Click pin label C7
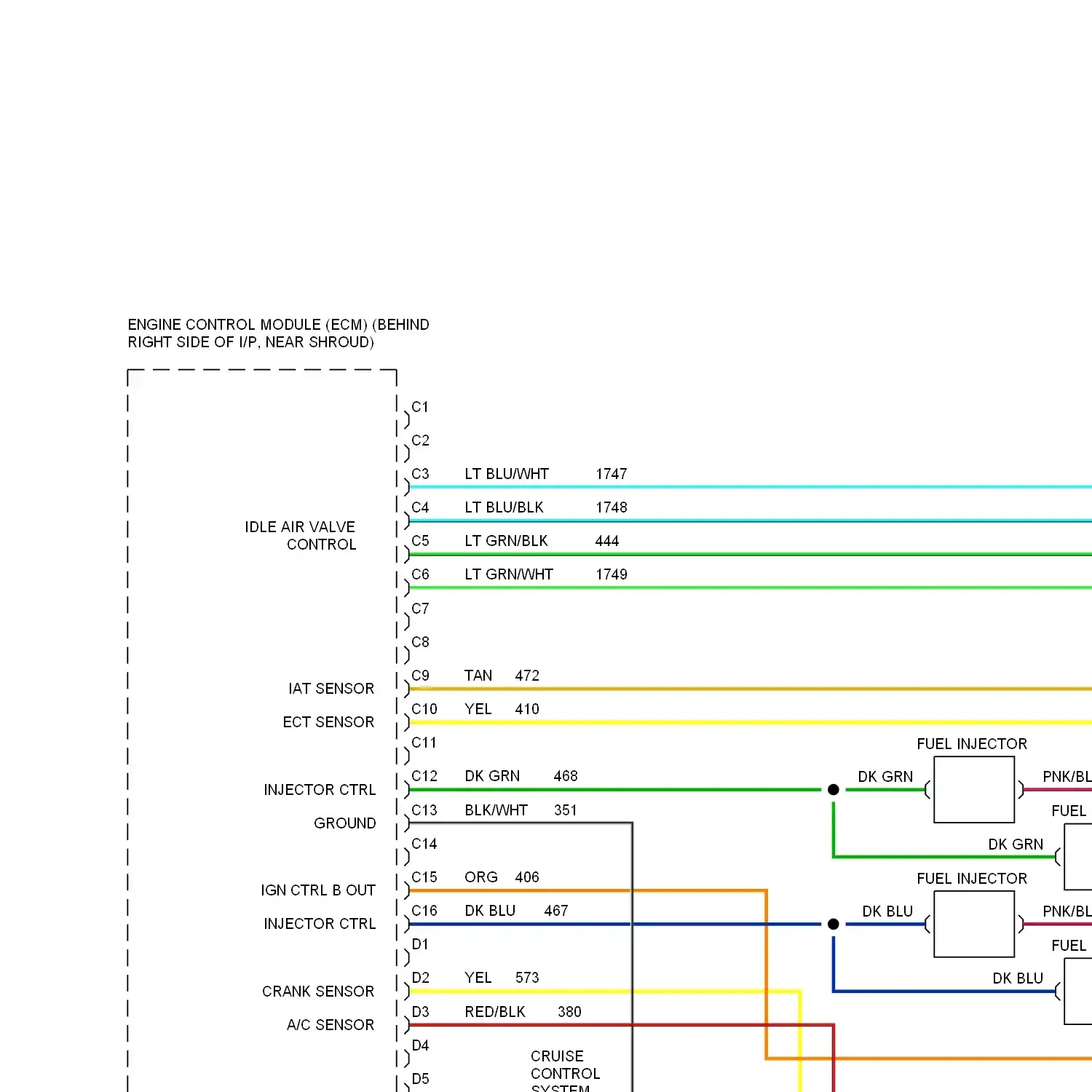Image resolution: width=1092 pixels, height=1092 pixels. [x=420, y=609]
